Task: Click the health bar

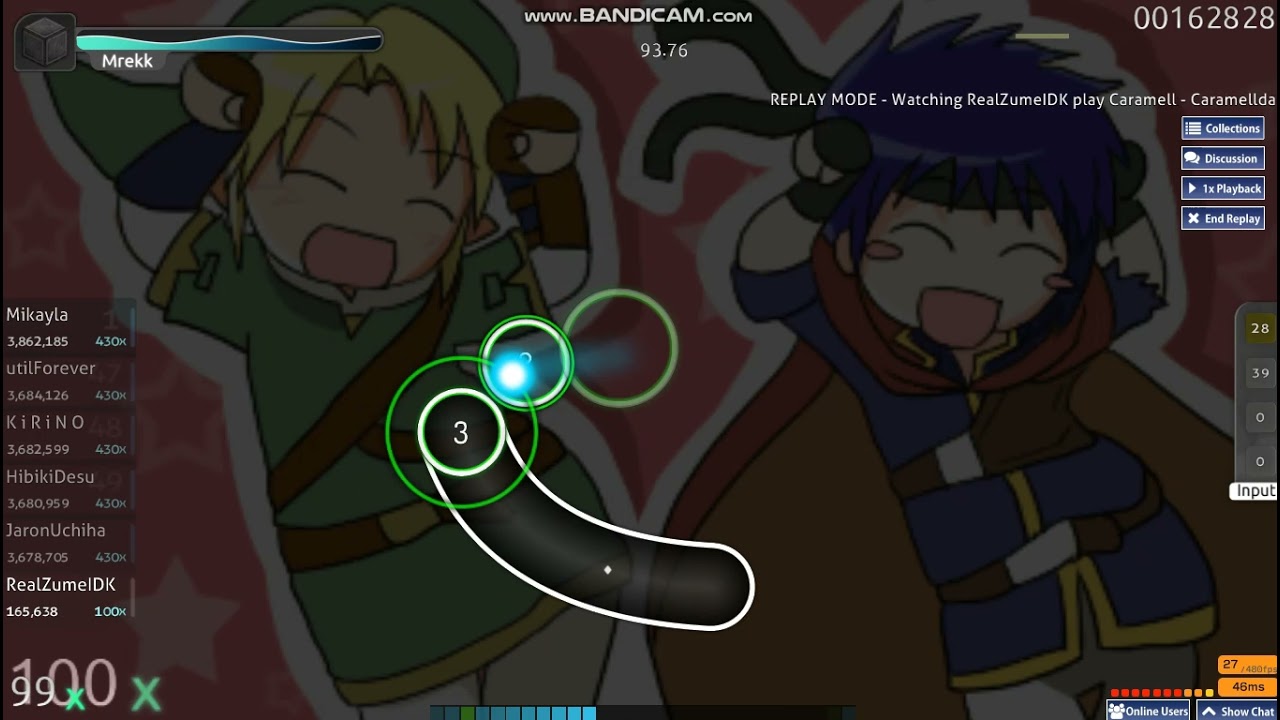Action: tap(229, 42)
